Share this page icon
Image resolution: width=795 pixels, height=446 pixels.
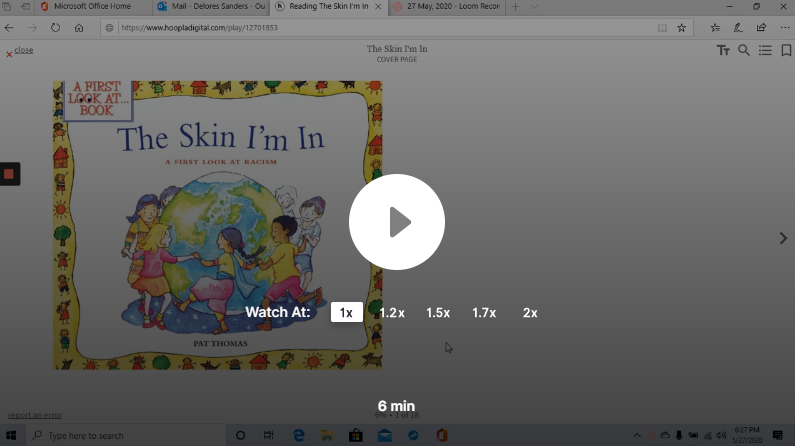click(x=762, y=28)
